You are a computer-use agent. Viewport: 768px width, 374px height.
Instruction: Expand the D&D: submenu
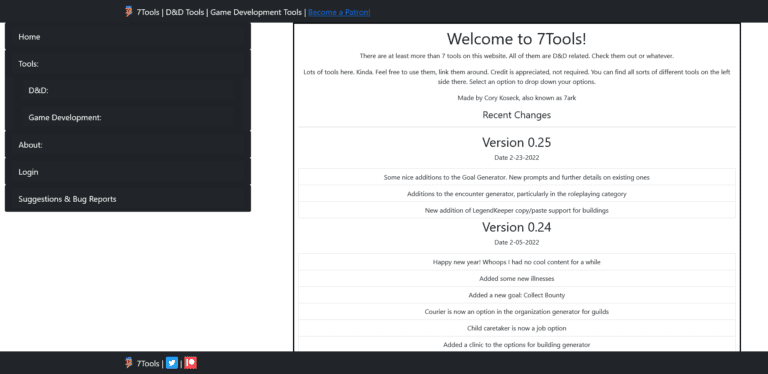127,91
